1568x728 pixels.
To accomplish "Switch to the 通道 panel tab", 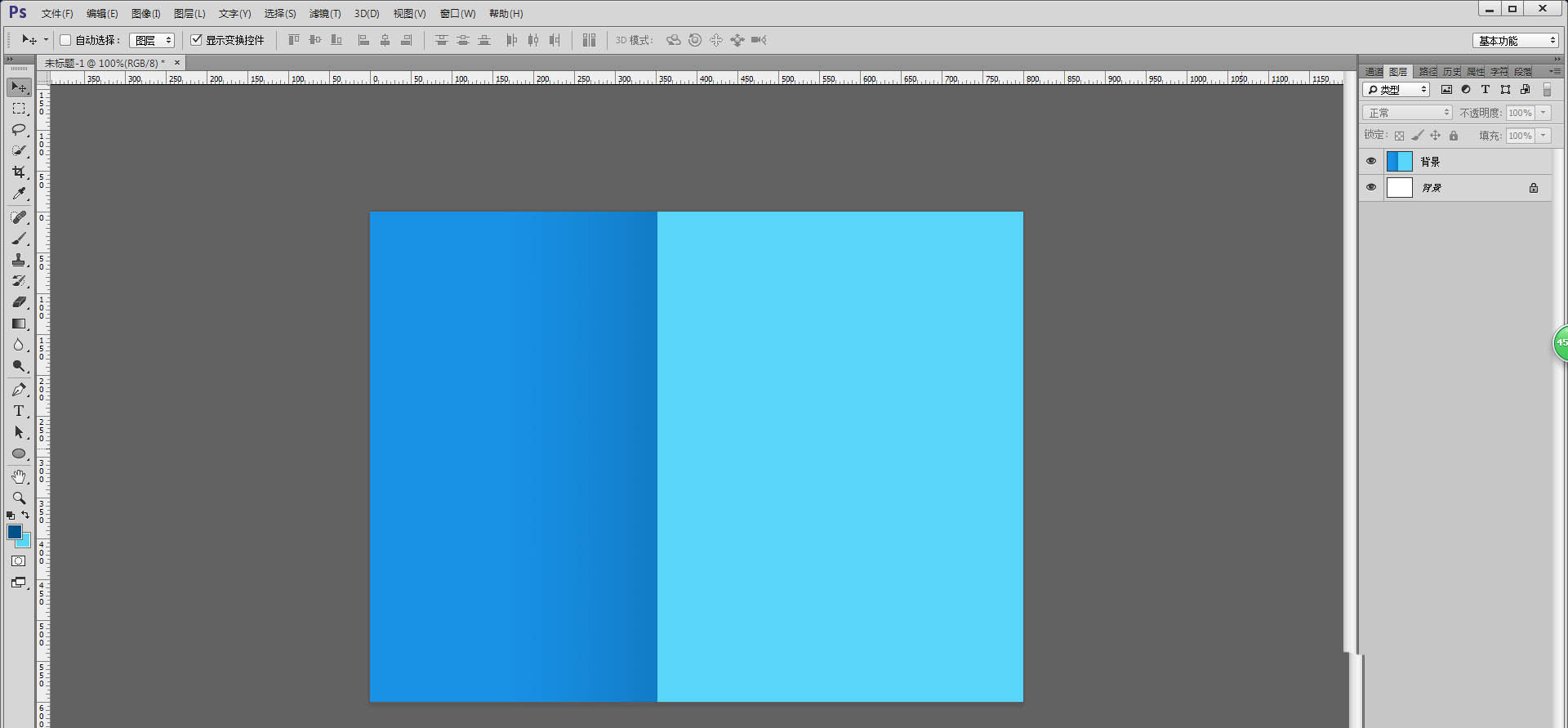I will pyautogui.click(x=1374, y=72).
